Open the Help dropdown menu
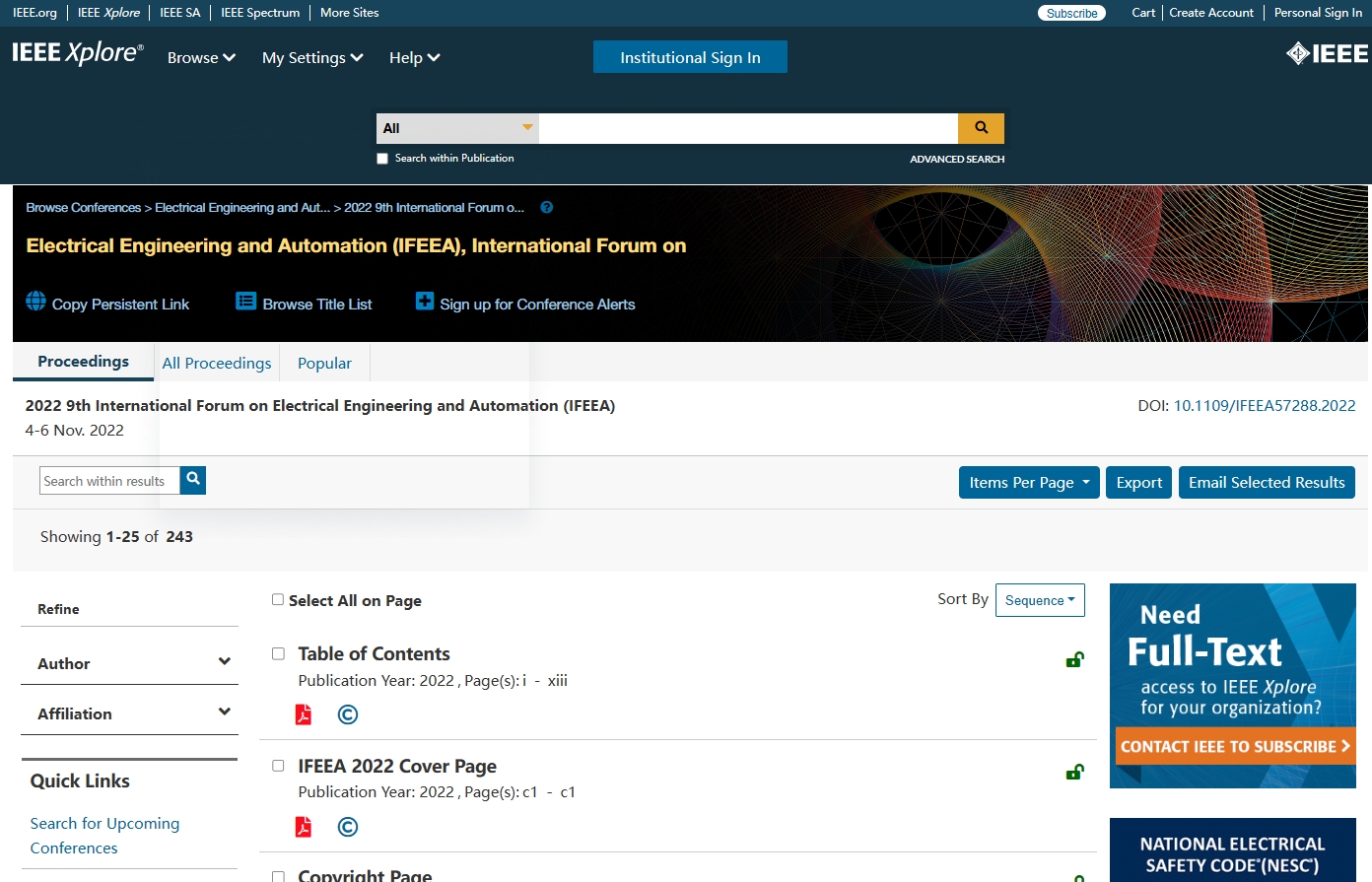This screenshot has width=1372, height=882. click(414, 58)
